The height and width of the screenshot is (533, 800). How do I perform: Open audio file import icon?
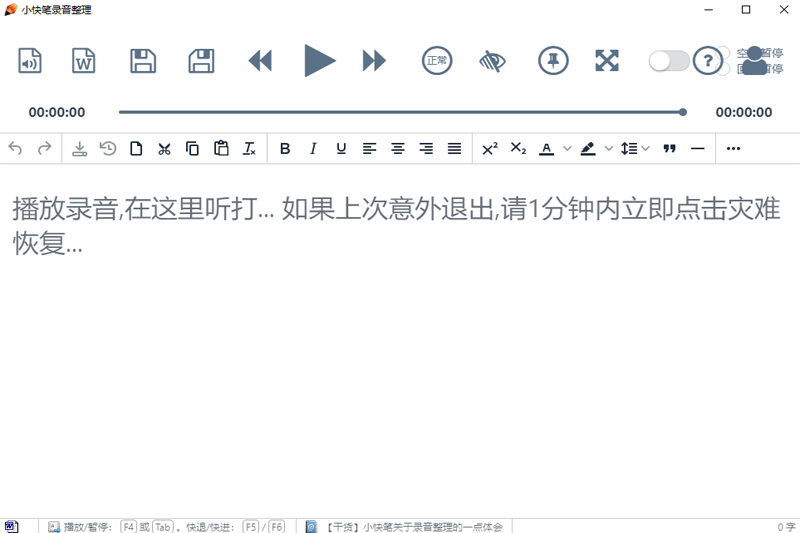pyautogui.click(x=30, y=61)
